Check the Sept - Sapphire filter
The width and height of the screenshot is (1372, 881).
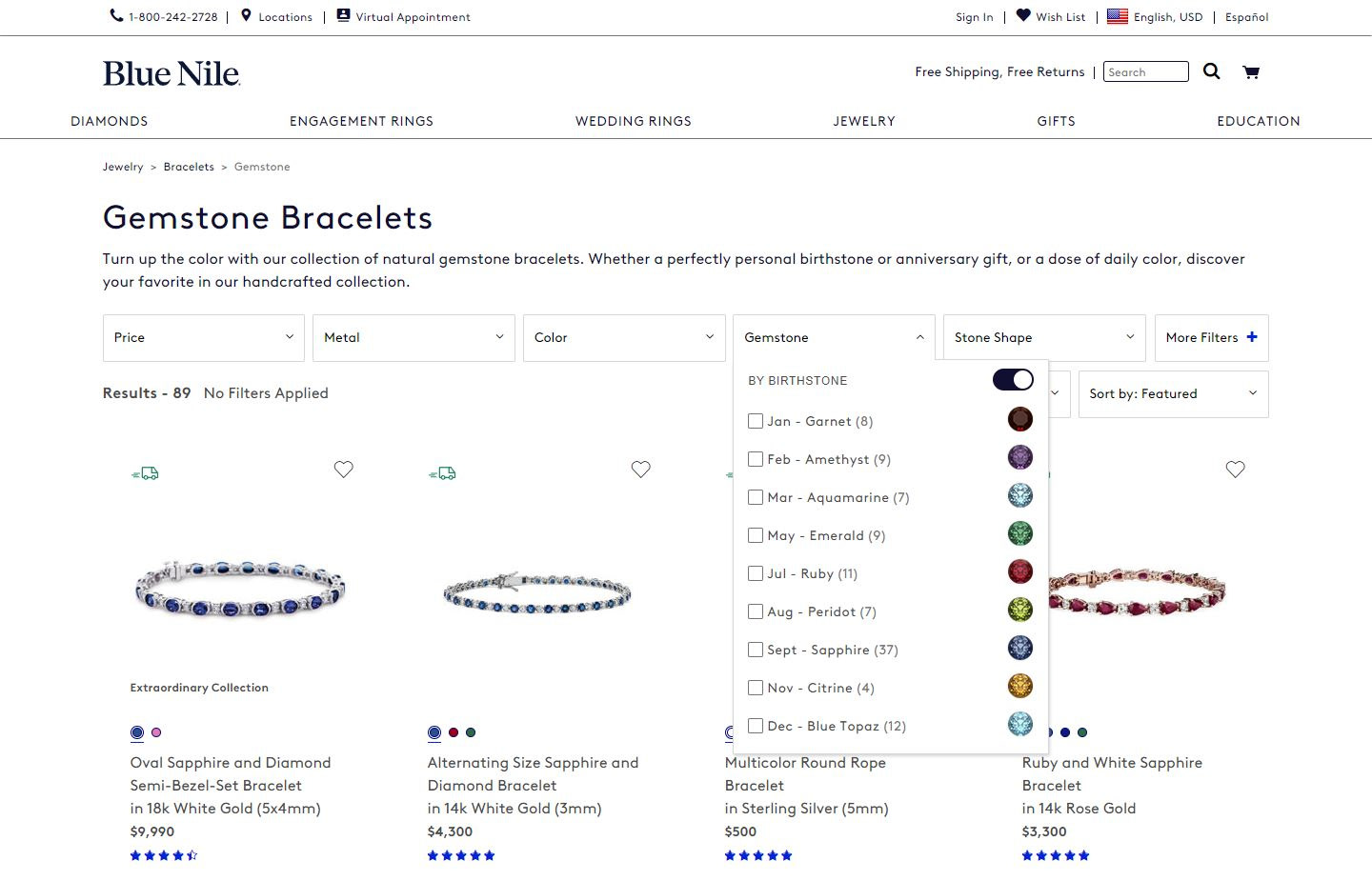pyautogui.click(x=756, y=650)
